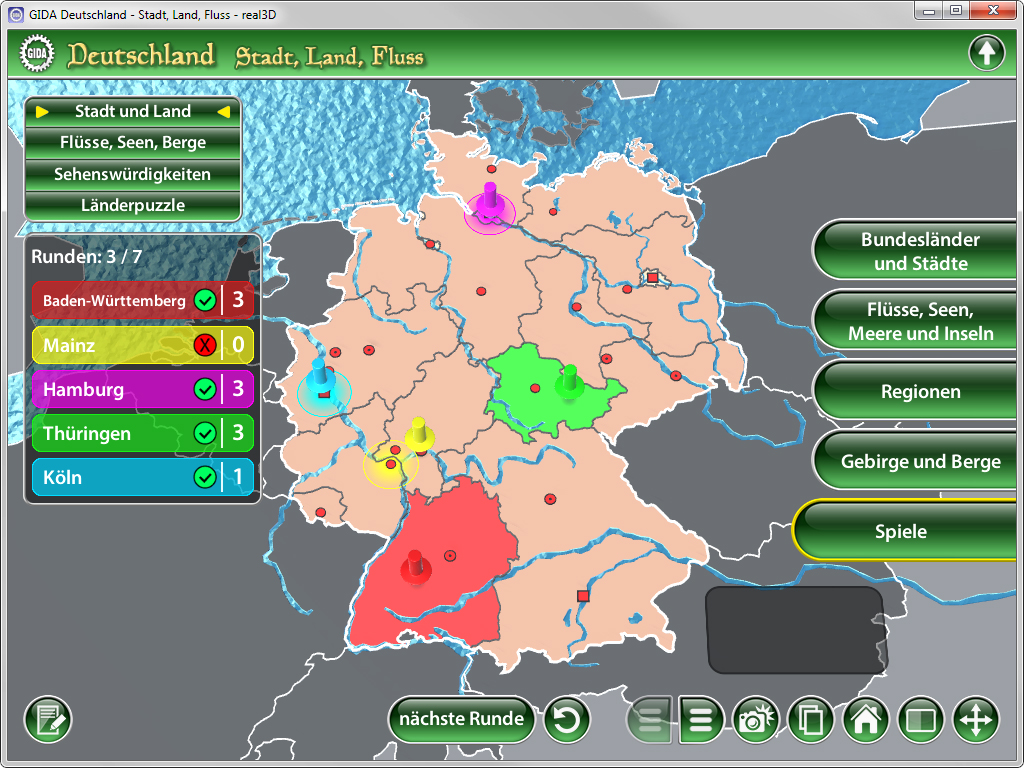Open the Länderpuzzle menu entry
Image resolution: width=1024 pixels, height=768 pixels.
coord(133,205)
